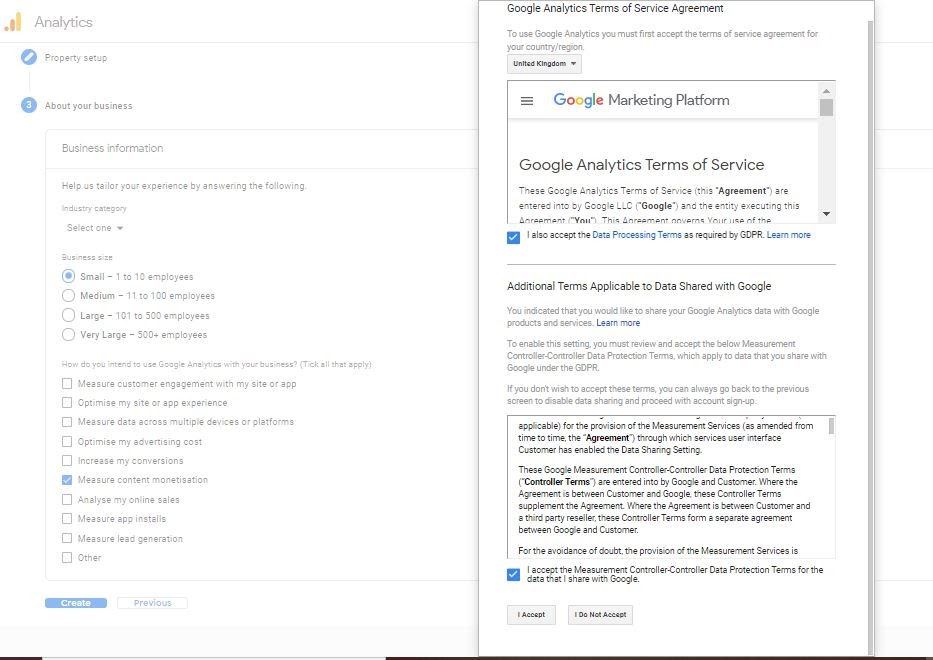Screen dimensions: 933x660
Task: Click Additional Terms Applicable to Data heading
Action: point(639,286)
